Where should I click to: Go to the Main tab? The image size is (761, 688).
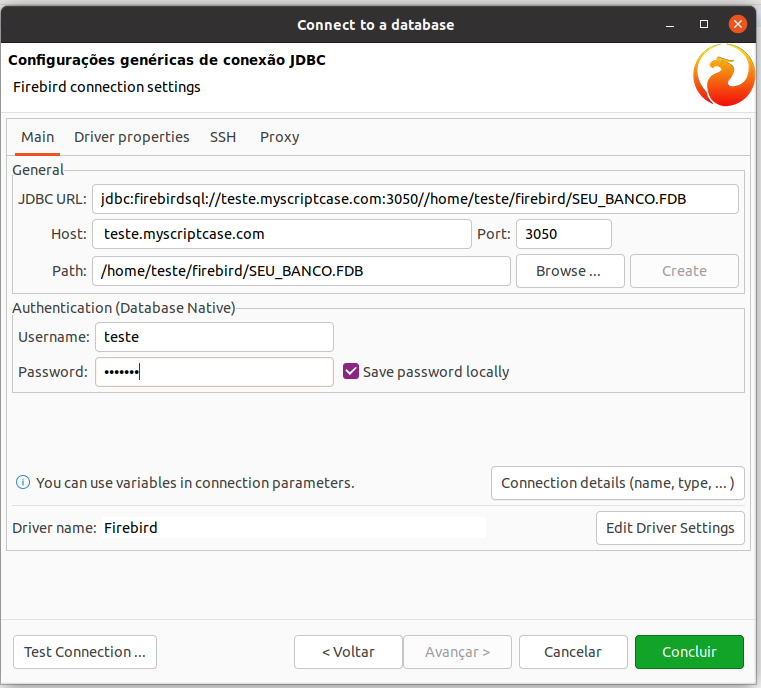pyautogui.click(x=37, y=137)
